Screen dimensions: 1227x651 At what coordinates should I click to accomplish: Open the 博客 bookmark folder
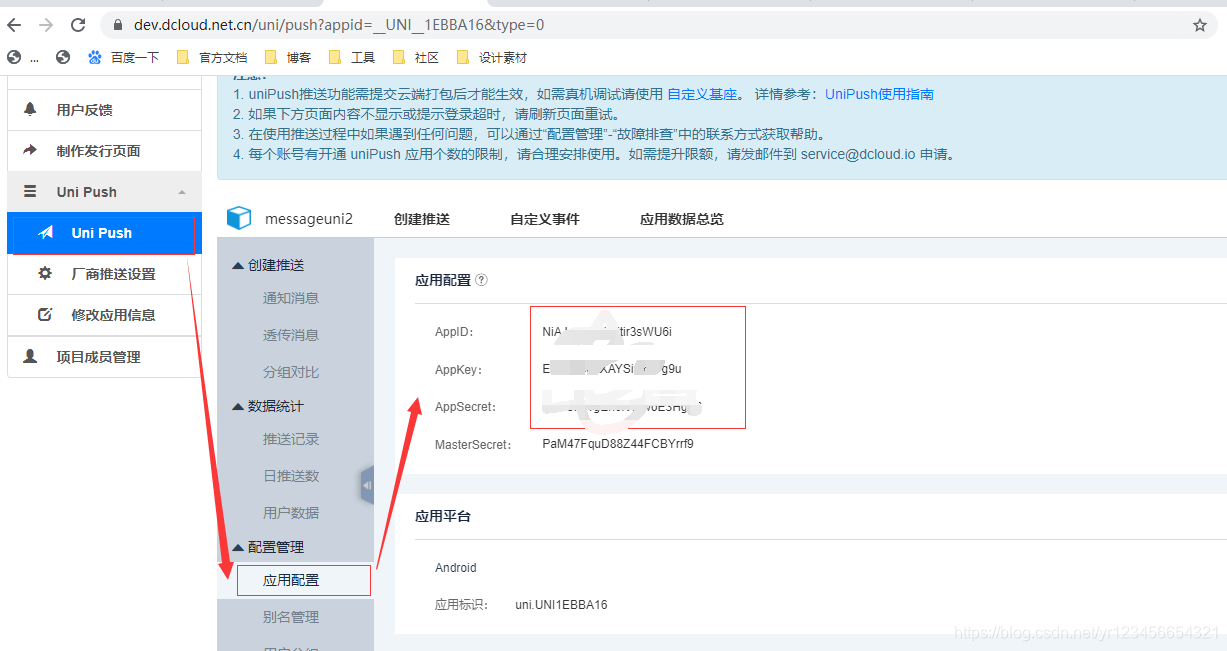coord(287,57)
